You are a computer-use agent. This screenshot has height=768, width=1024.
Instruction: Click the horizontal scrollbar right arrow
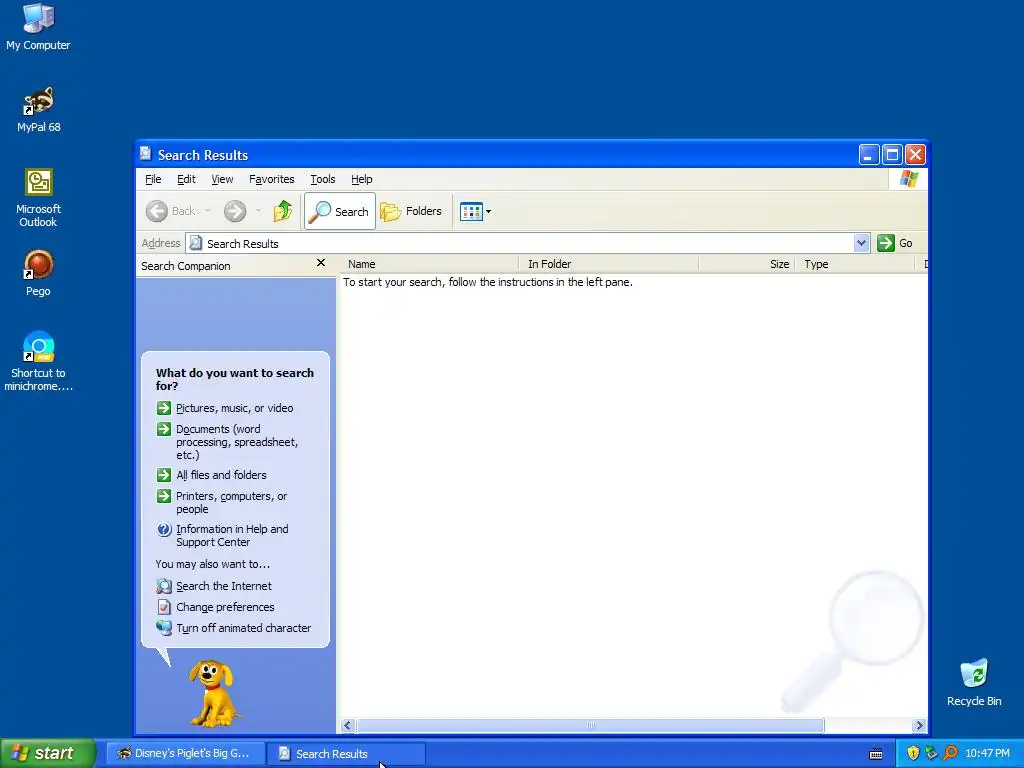tap(919, 726)
